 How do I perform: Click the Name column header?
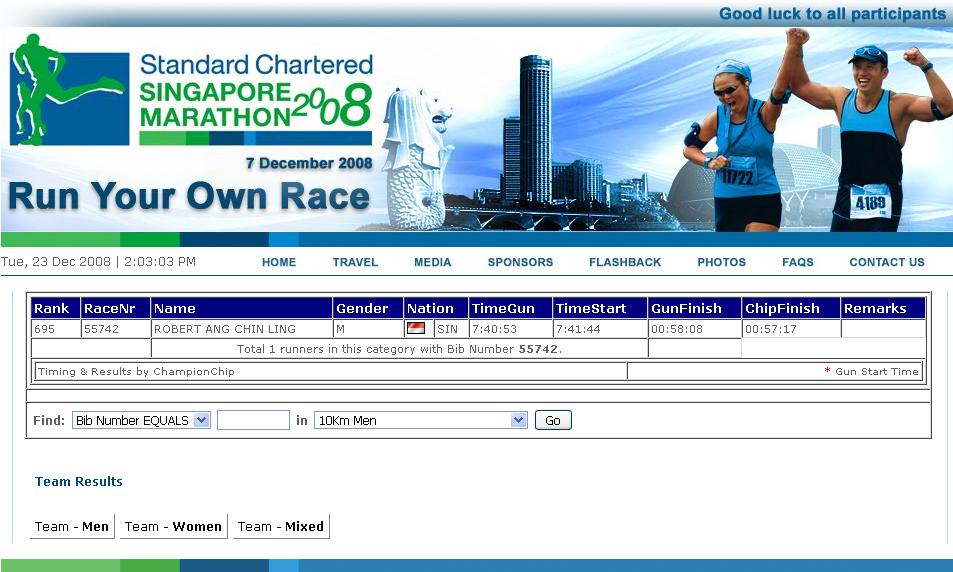pos(242,308)
